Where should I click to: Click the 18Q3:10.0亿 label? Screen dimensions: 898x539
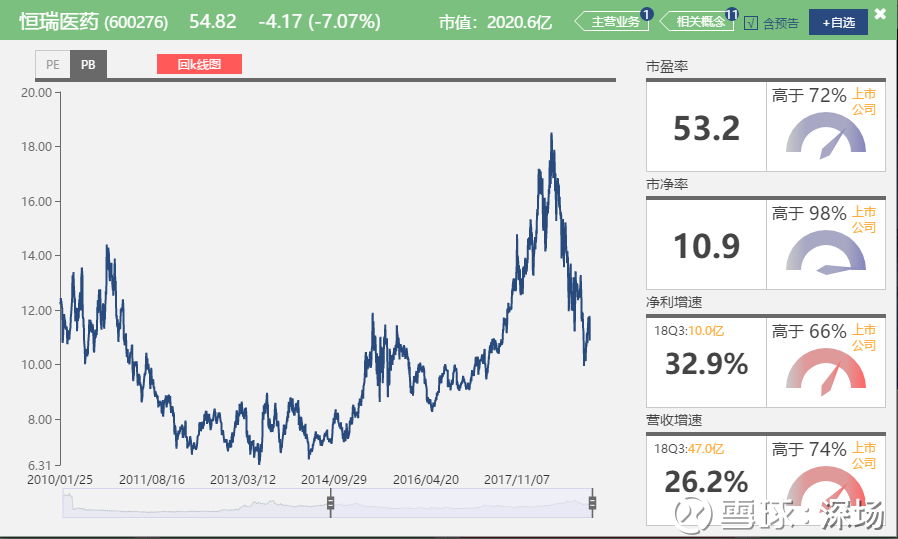(x=689, y=331)
